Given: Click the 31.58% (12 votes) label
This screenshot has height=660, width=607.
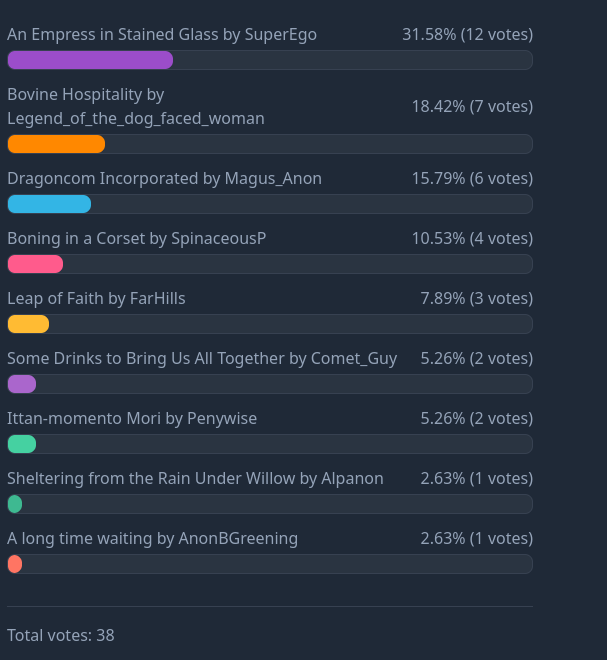Looking at the screenshot, I should coord(467,35).
